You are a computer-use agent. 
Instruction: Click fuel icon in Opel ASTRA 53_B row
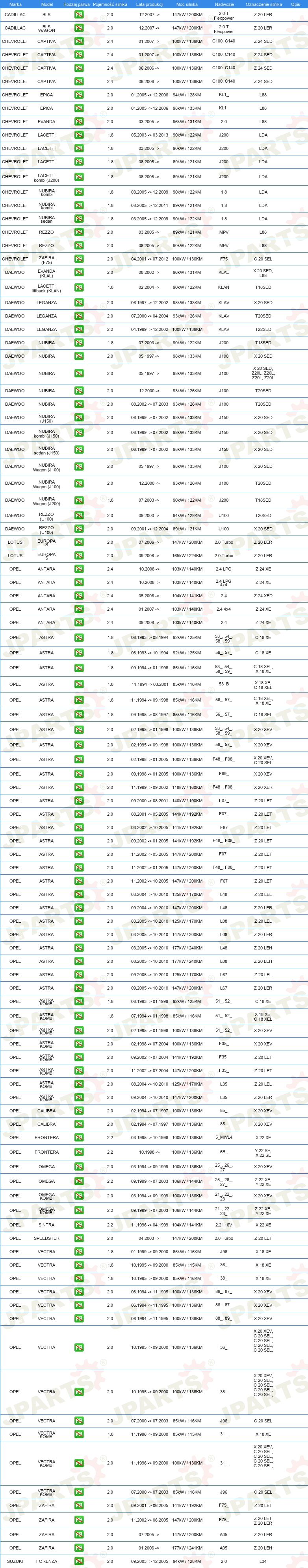click(x=79, y=684)
